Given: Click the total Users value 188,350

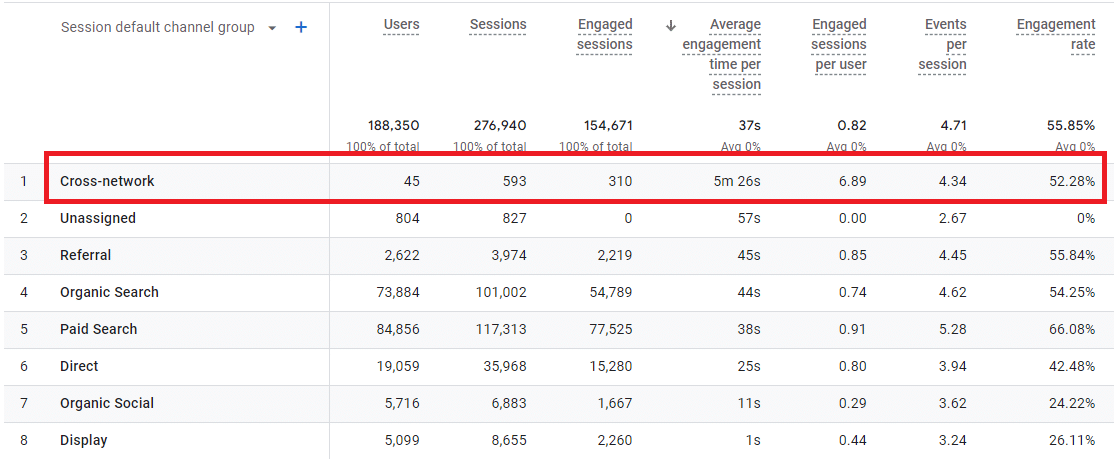Looking at the screenshot, I should click(x=393, y=126).
